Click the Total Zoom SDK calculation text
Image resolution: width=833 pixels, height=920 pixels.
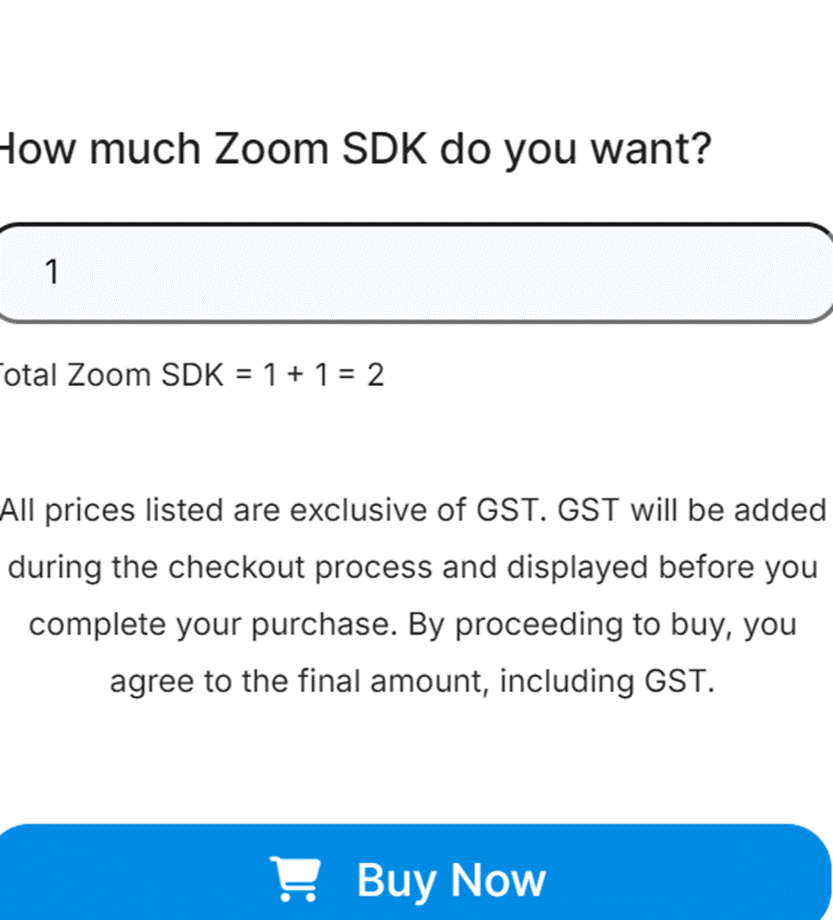(x=190, y=375)
